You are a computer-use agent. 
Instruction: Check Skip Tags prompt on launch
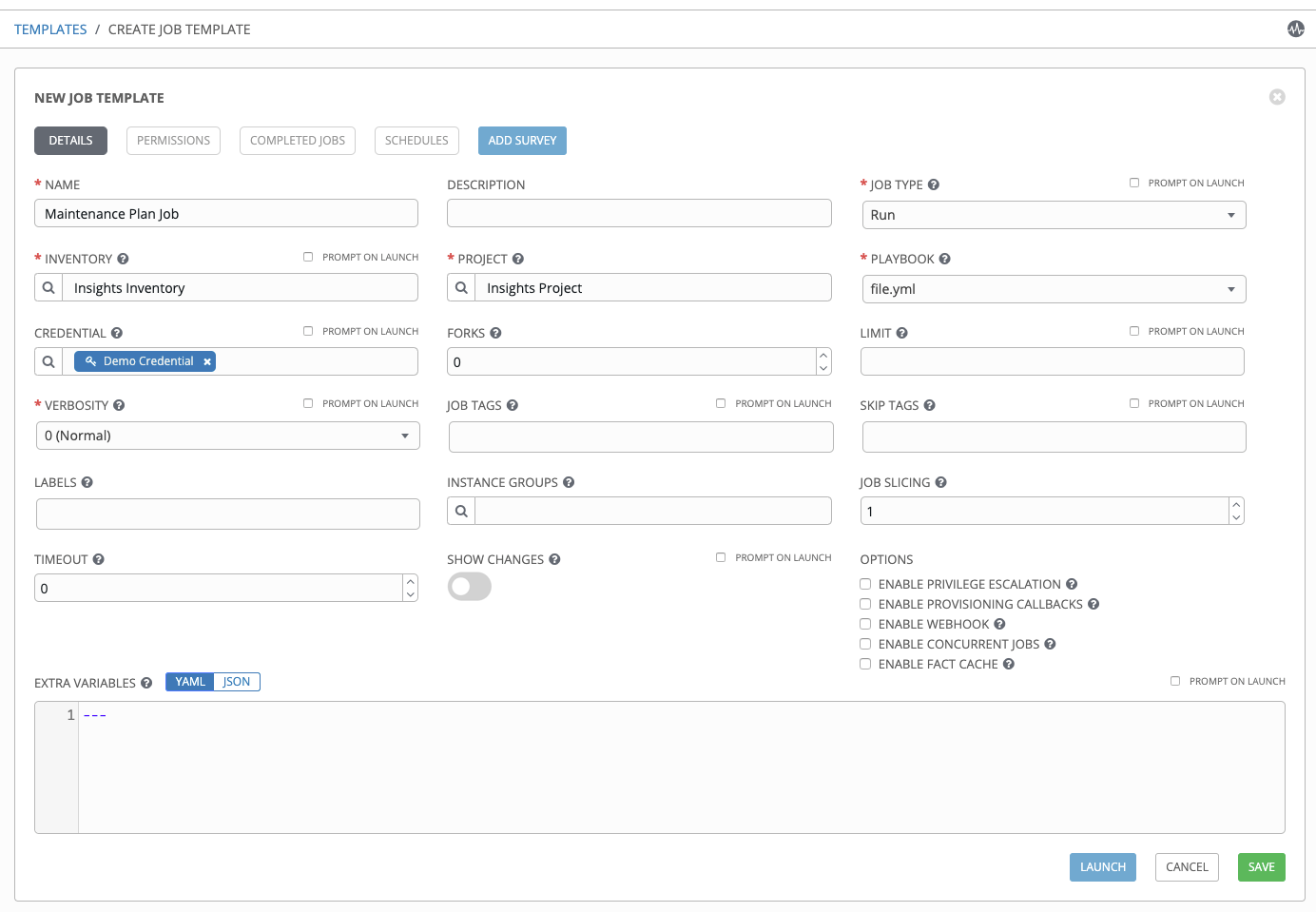(1134, 403)
